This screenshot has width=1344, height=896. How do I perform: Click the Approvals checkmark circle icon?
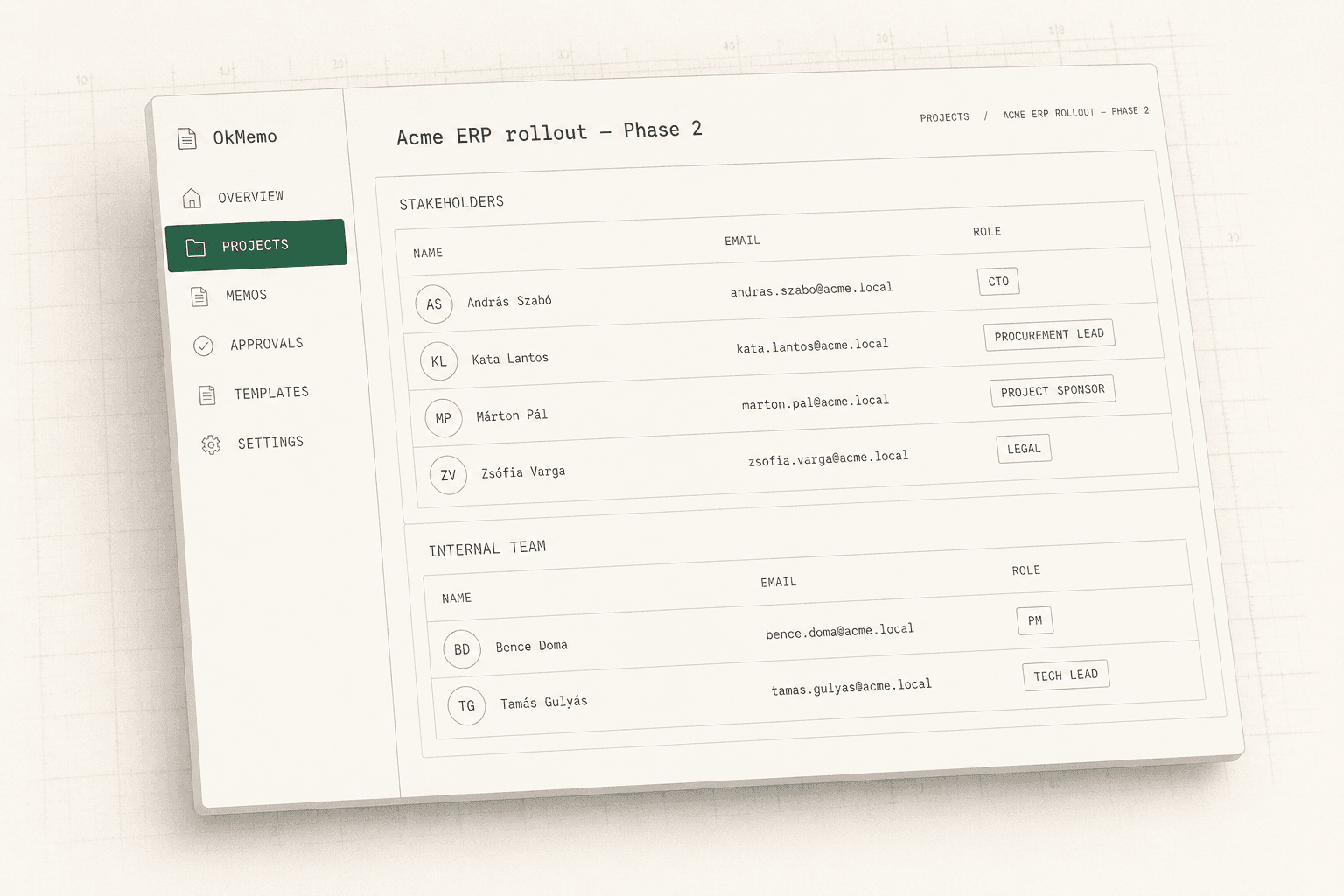203,346
